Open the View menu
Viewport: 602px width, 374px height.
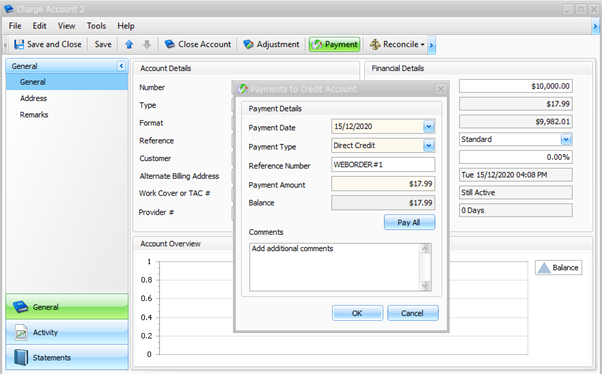click(66, 26)
